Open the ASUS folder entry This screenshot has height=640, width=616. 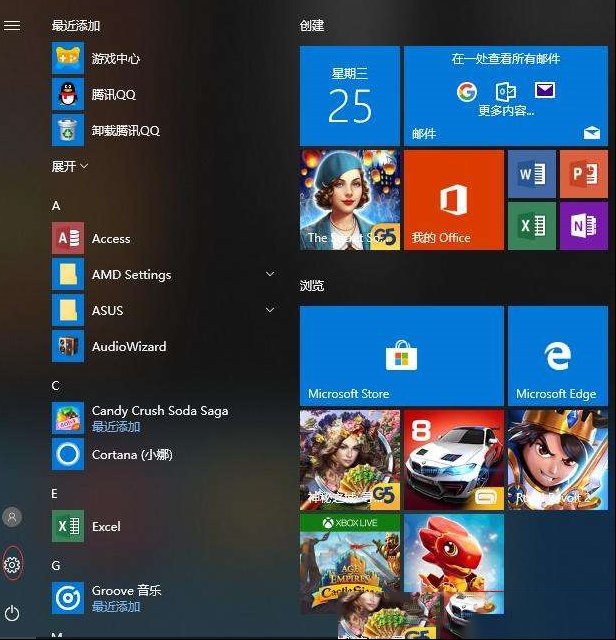[163, 310]
